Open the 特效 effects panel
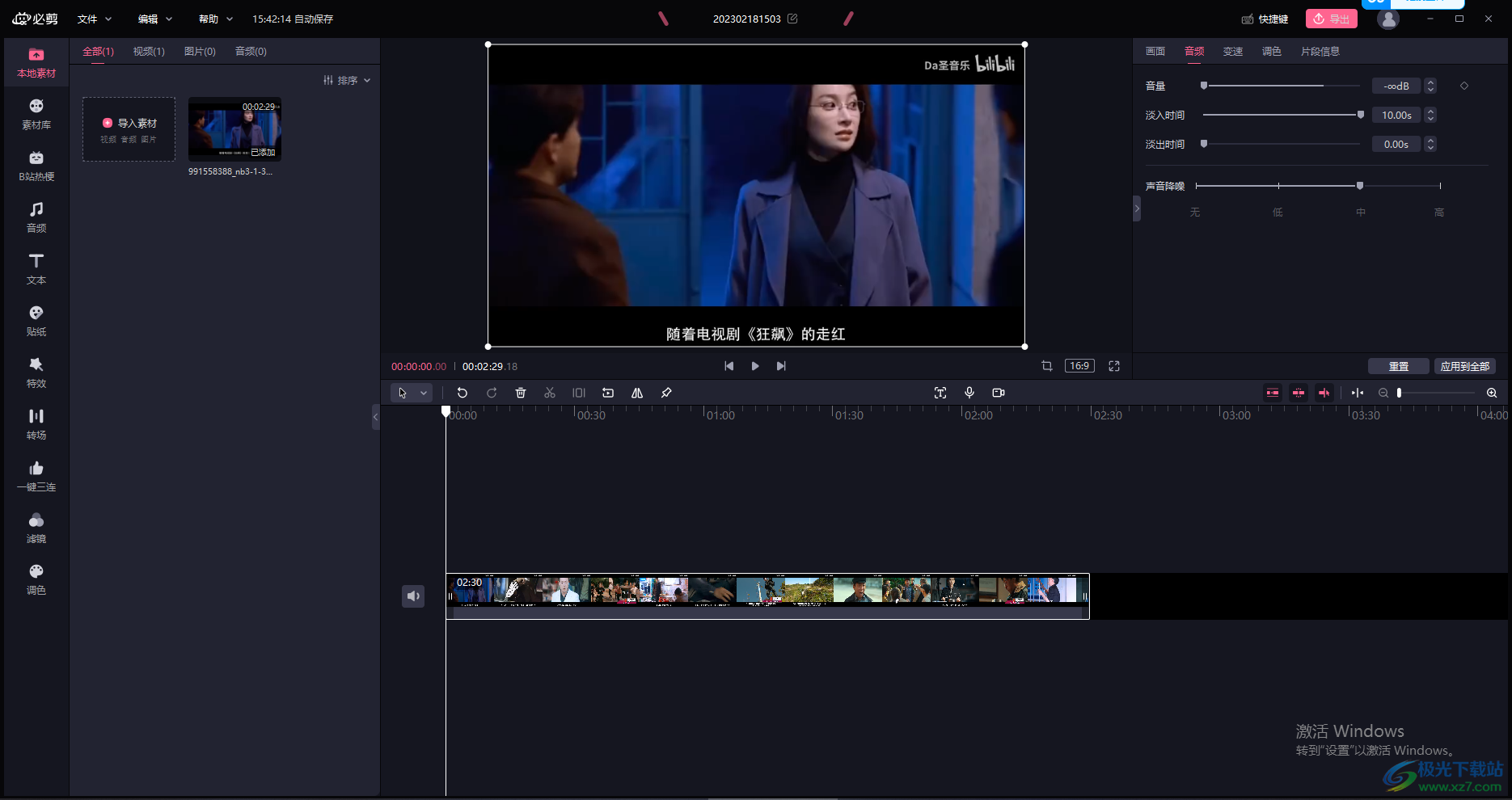Screen dimensions: 1512x800 pos(36,373)
